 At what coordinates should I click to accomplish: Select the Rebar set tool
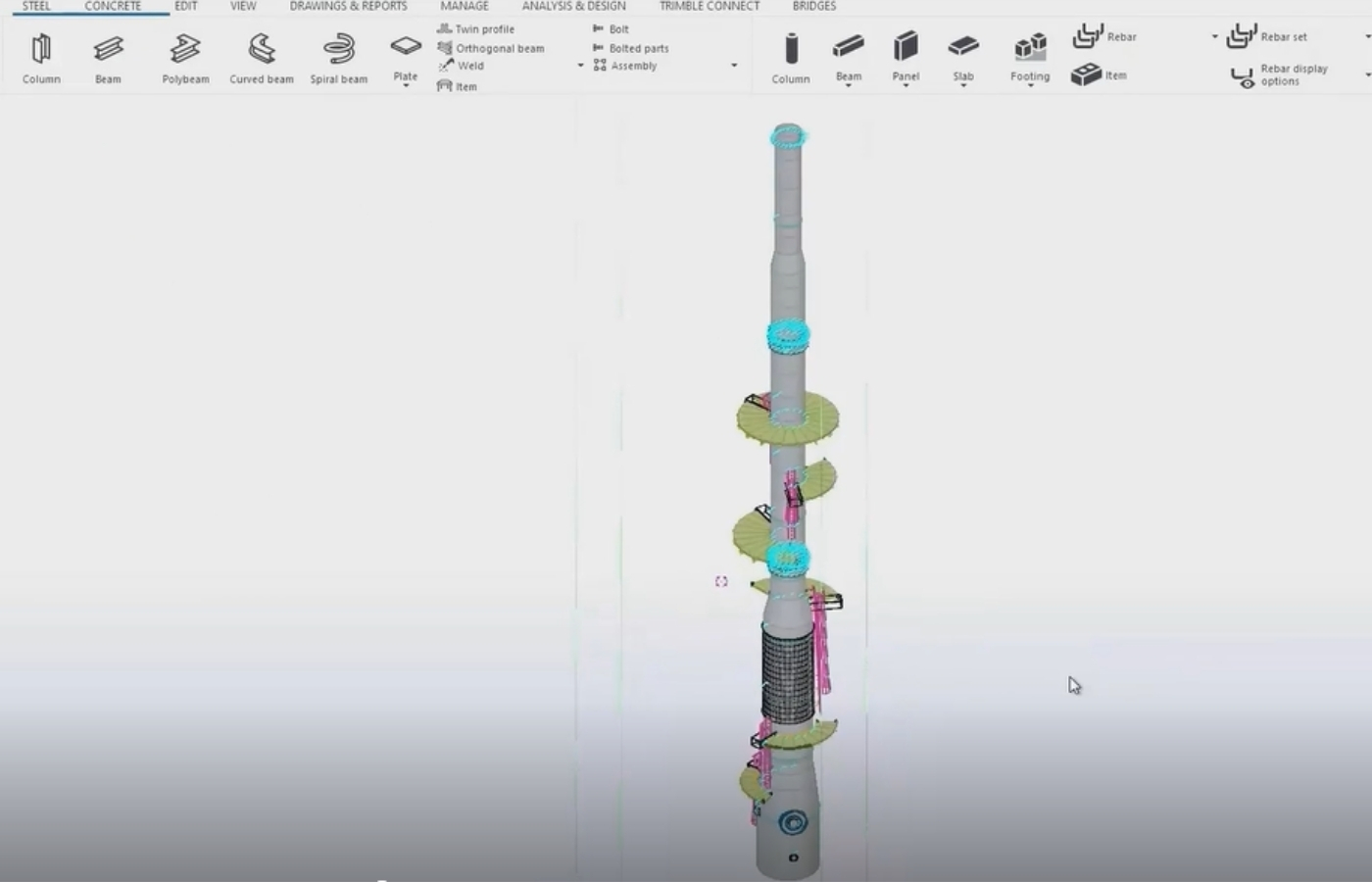point(1266,36)
